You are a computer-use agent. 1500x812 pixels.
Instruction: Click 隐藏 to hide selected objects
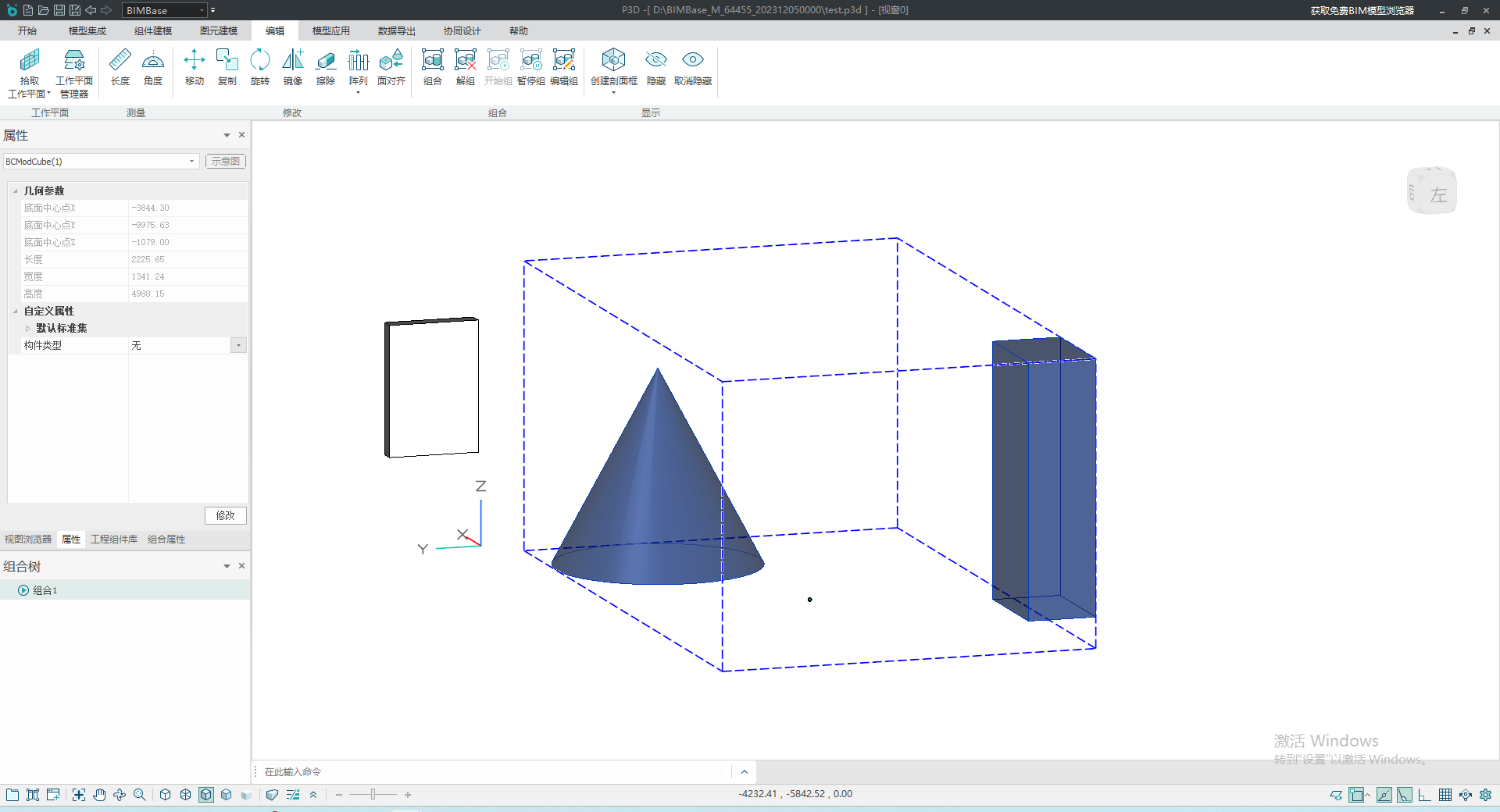click(x=655, y=66)
